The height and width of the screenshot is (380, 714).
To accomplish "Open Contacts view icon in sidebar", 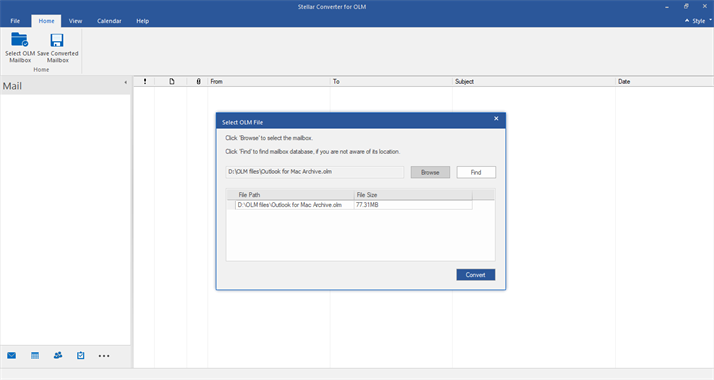I will [x=58, y=355].
